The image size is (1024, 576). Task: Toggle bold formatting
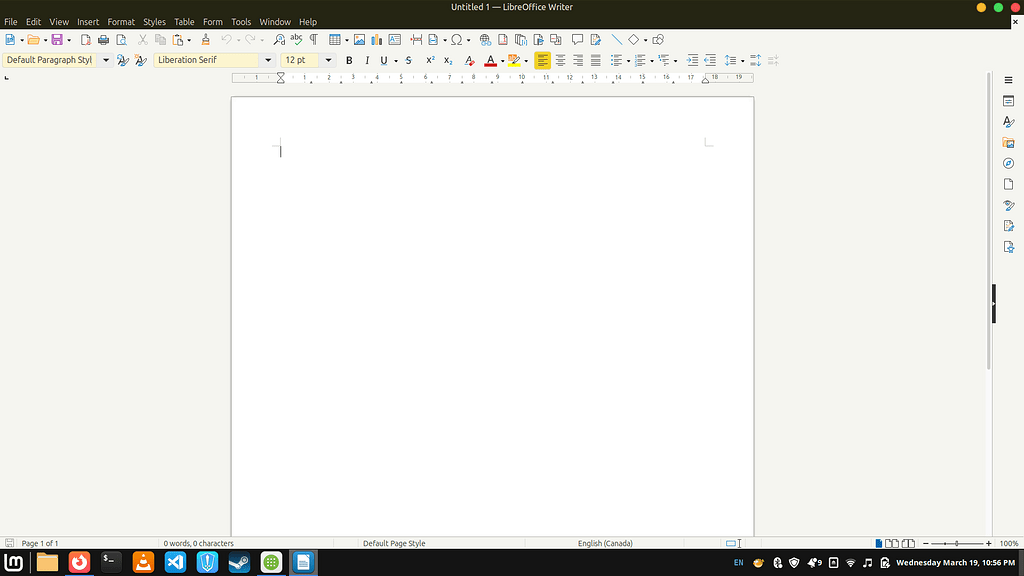click(x=349, y=60)
